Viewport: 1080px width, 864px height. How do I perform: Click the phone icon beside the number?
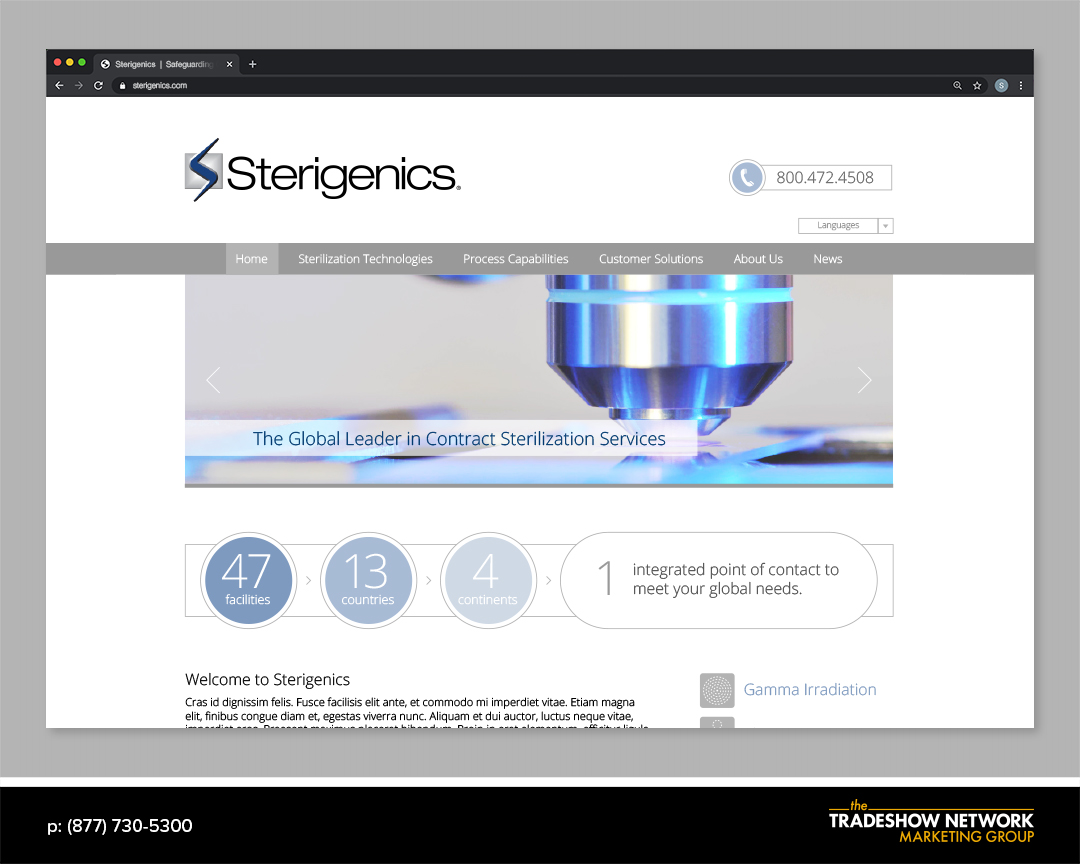(x=747, y=178)
